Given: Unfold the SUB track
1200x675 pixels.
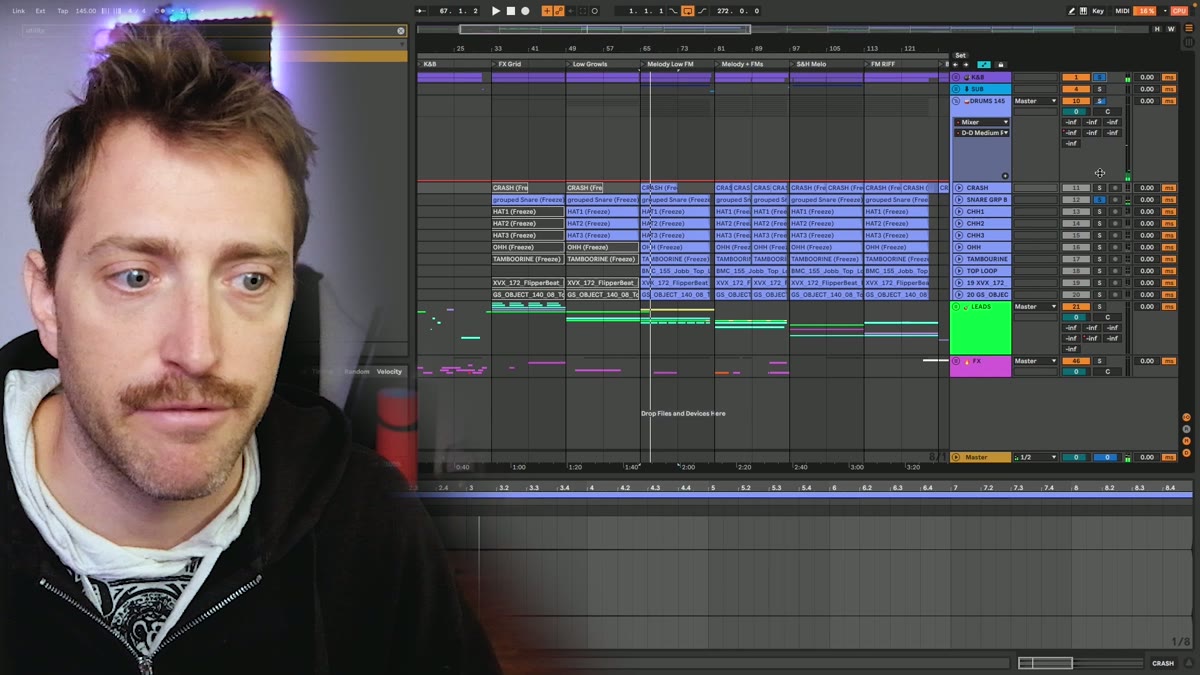Looking at the screenshot, I should click(x=956, y=89).
